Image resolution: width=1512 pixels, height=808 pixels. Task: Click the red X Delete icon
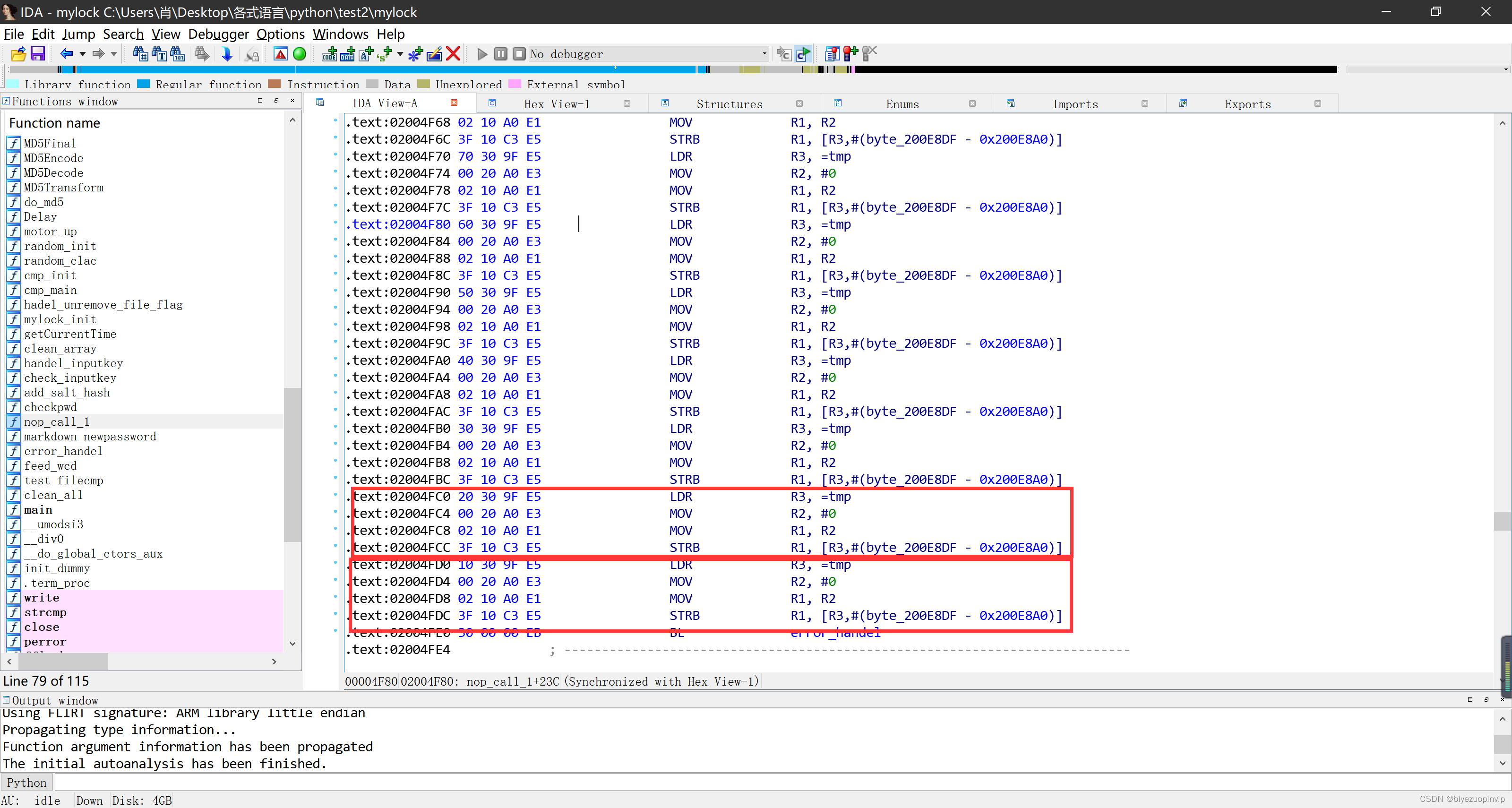(x=453, y=54)
